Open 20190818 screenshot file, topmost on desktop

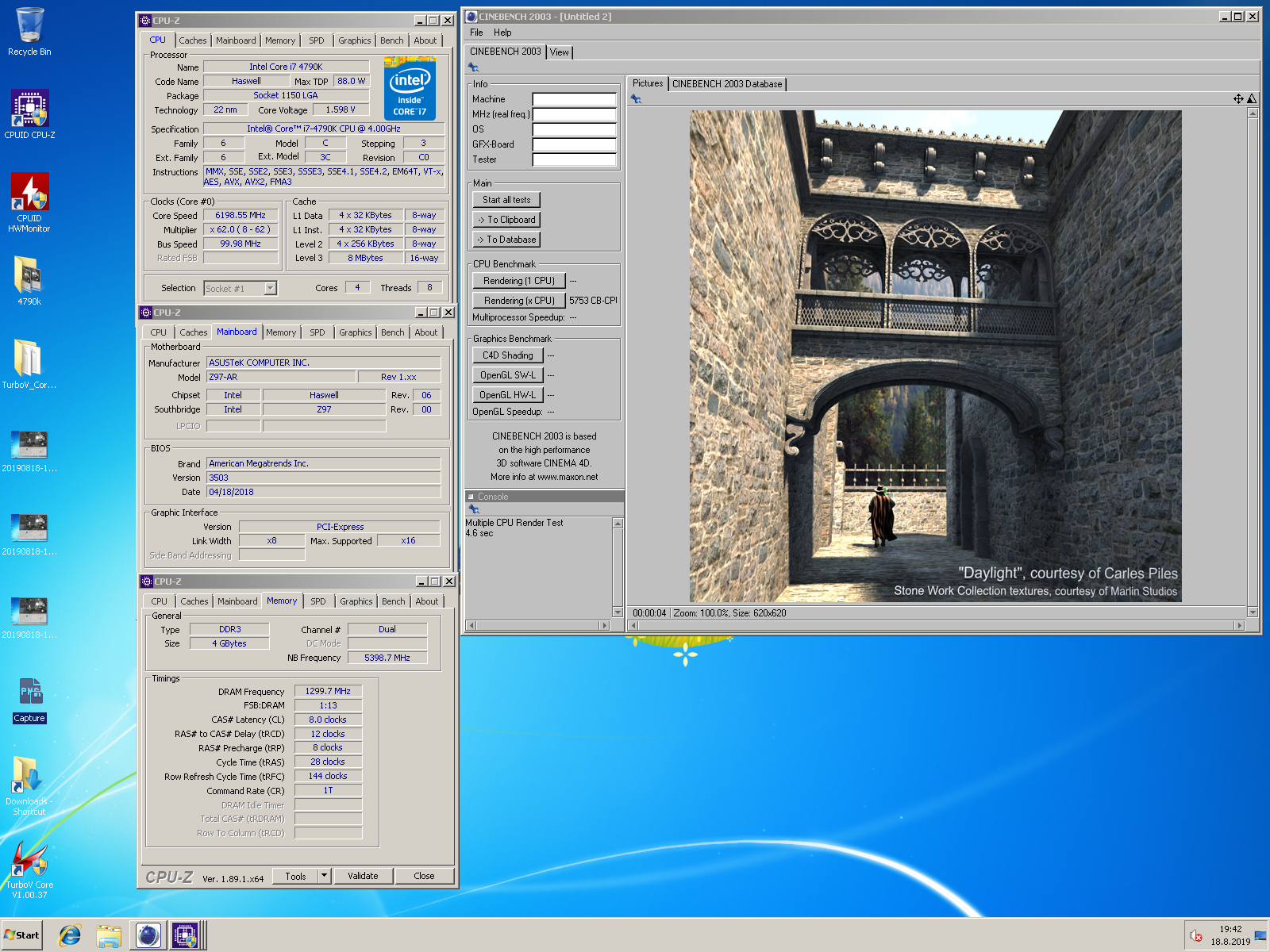[x=29, y=450]
